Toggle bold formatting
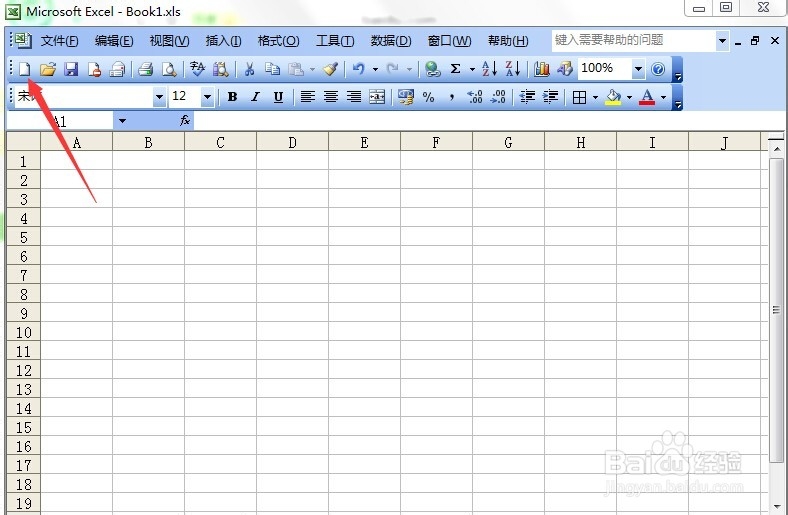 tap(232, 96)
